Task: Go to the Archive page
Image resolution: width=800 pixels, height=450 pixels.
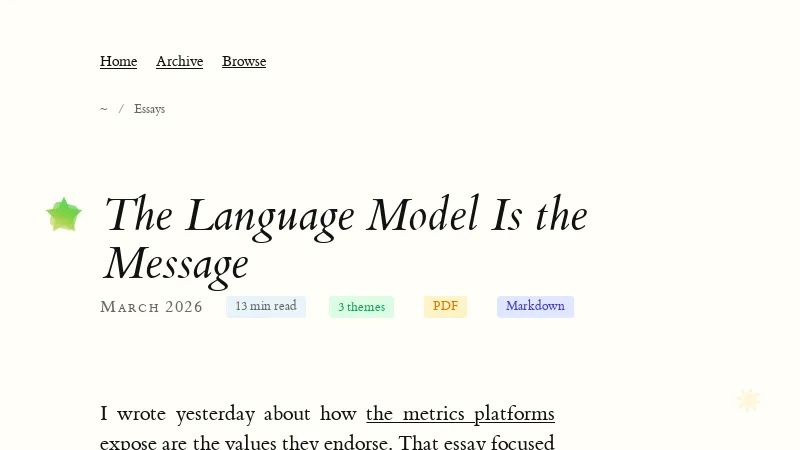Action: coord(179,62)
